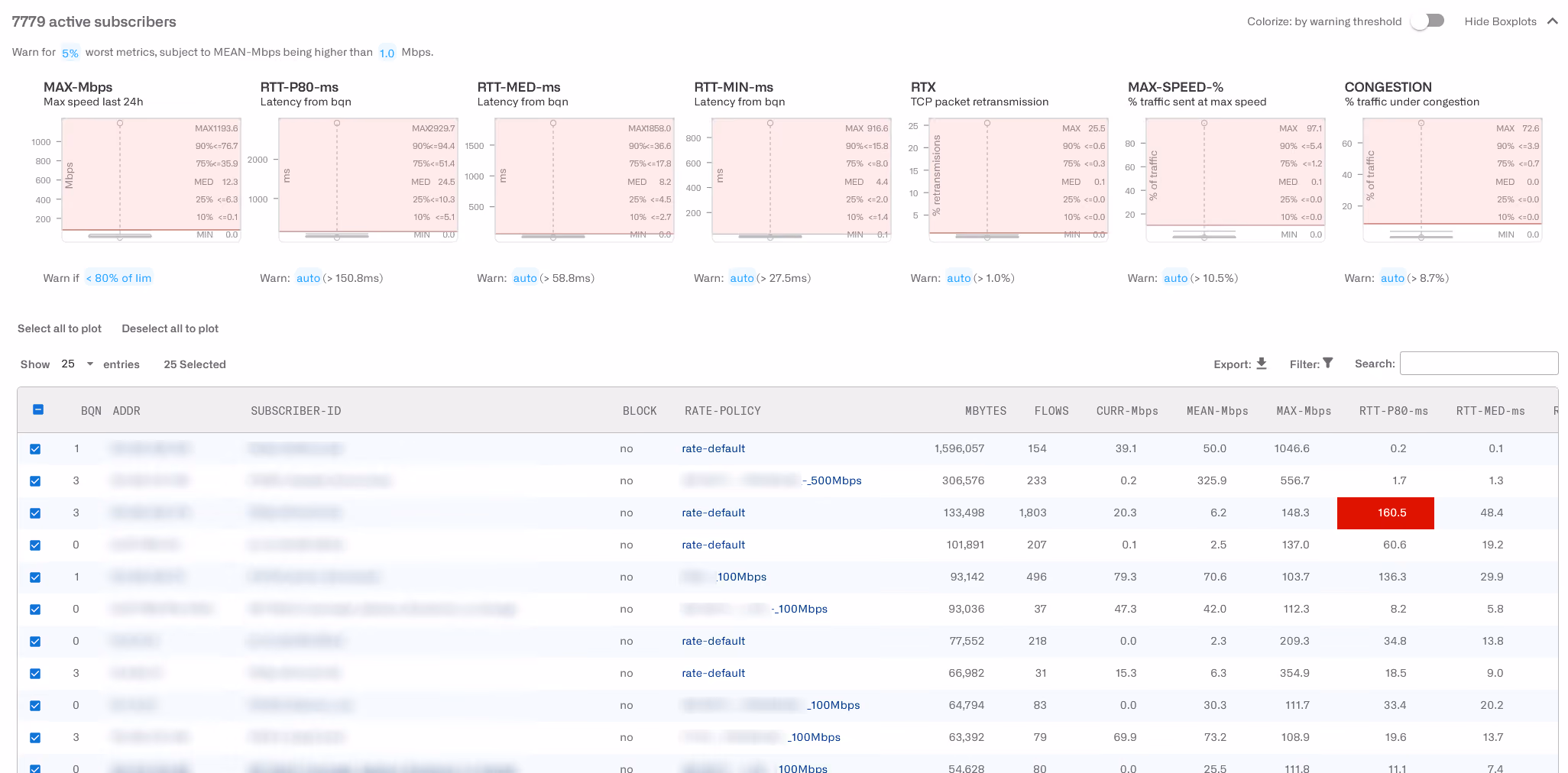The height and width of the screenshot is (773, 1568).
Task: Uncheck row with 64,794 MBYTES
Action: tap(35, 706)
